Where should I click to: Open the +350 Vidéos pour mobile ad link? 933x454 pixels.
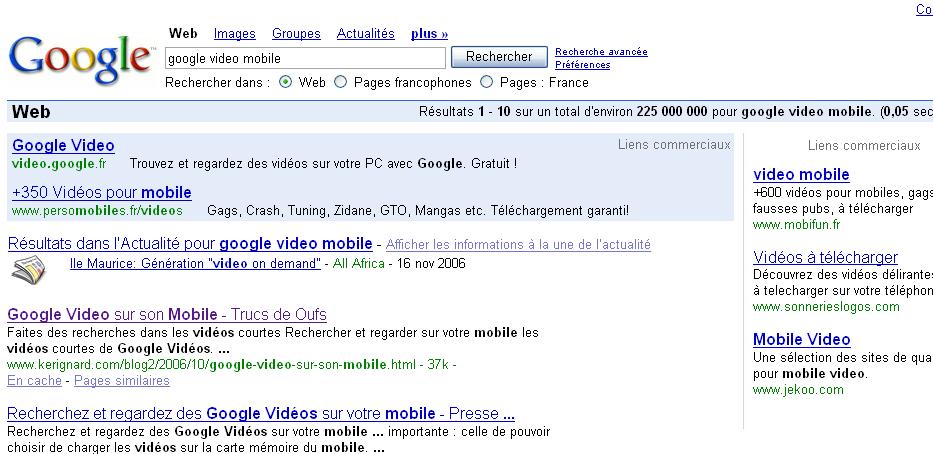point(102,193)
